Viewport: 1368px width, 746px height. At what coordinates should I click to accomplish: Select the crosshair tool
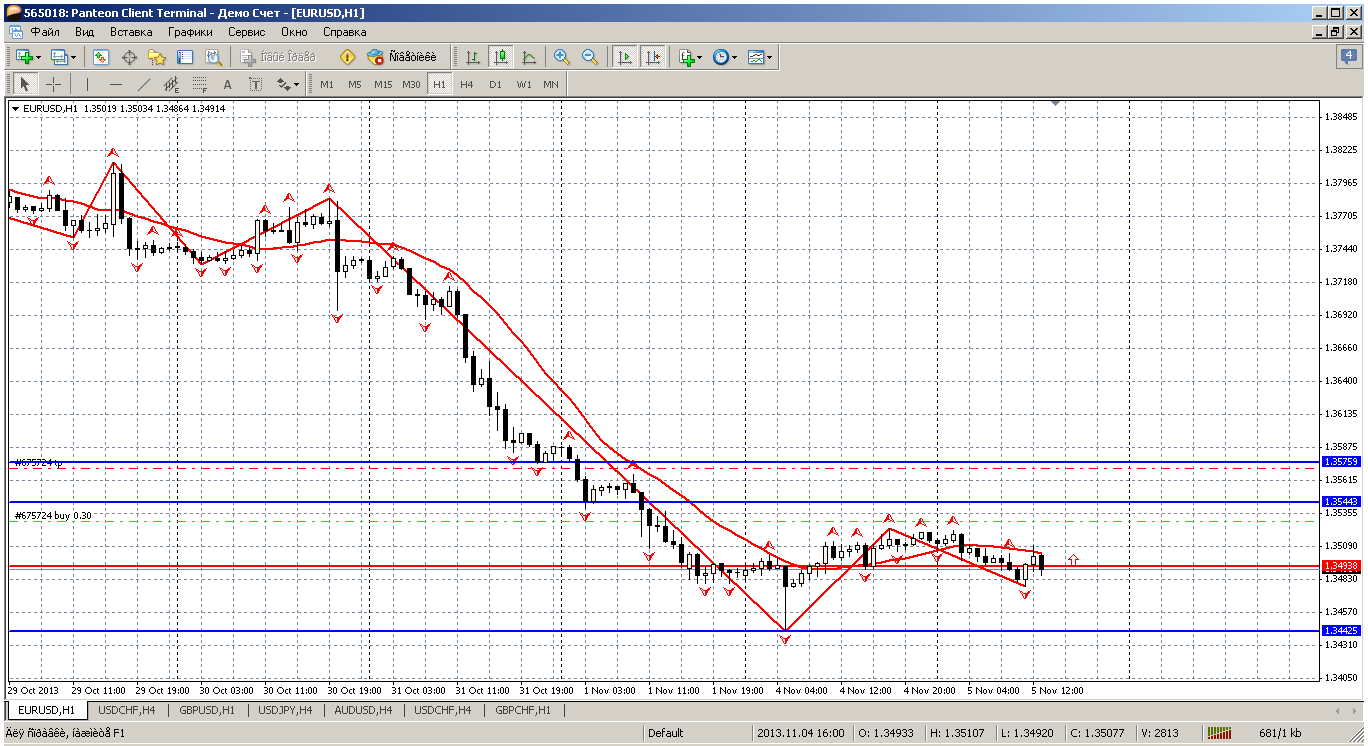click(53, 84)
